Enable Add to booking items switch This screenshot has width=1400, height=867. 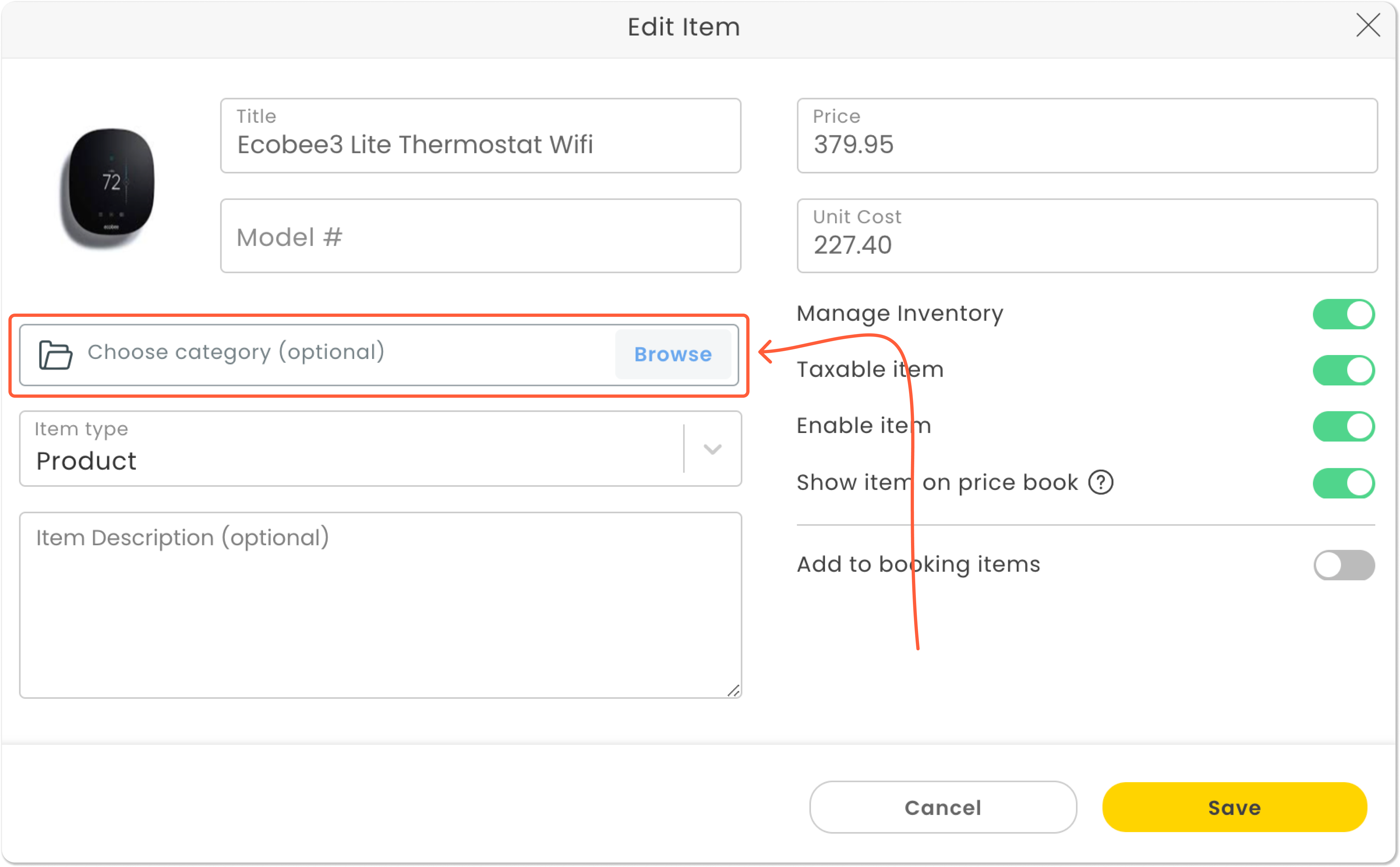pos(1343,565)
